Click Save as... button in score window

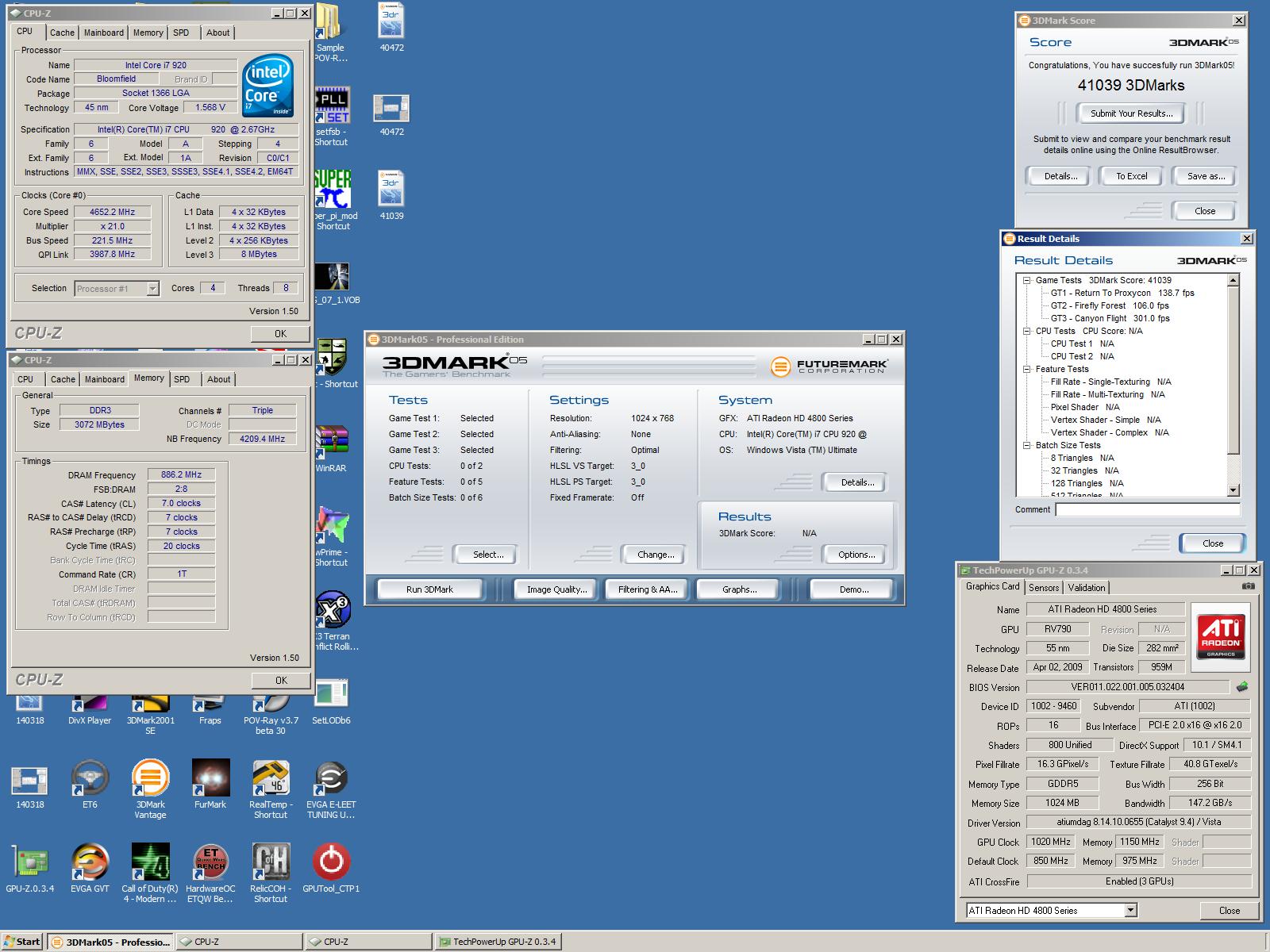(x=1206, y=176)
